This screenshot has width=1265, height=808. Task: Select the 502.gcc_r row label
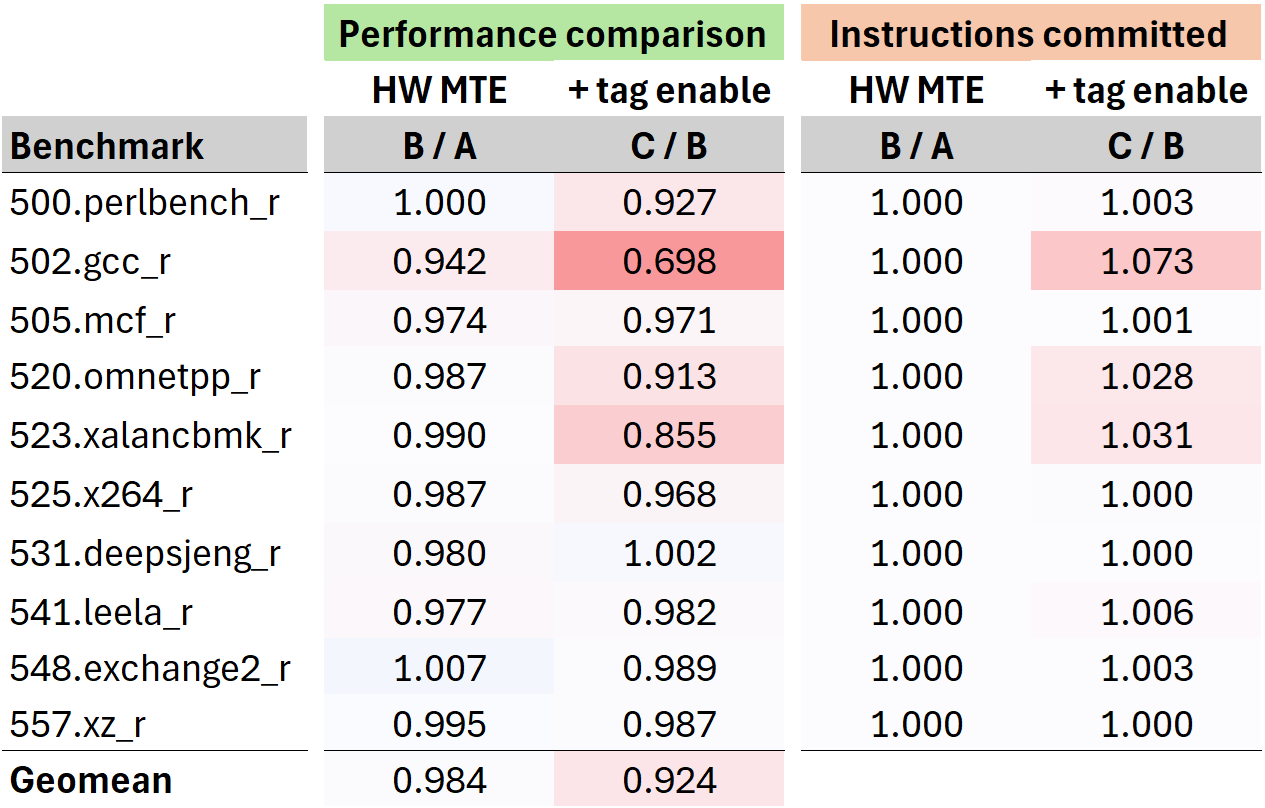coord(91,262)
